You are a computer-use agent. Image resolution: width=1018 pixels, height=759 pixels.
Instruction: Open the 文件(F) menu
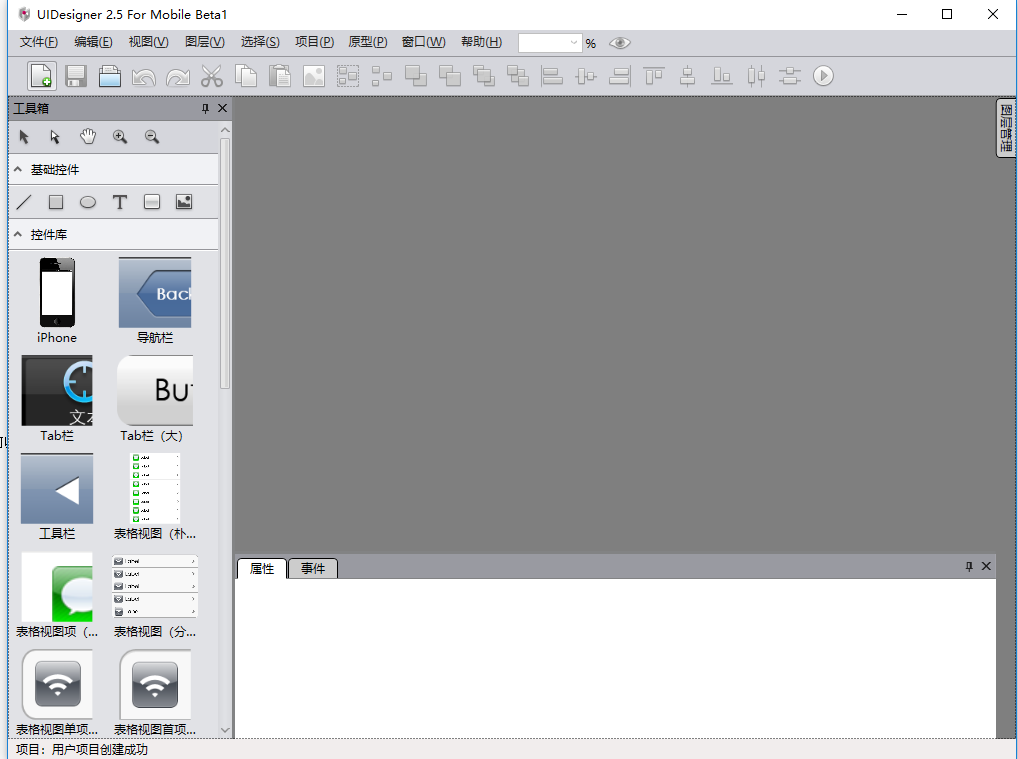(39, 42)
